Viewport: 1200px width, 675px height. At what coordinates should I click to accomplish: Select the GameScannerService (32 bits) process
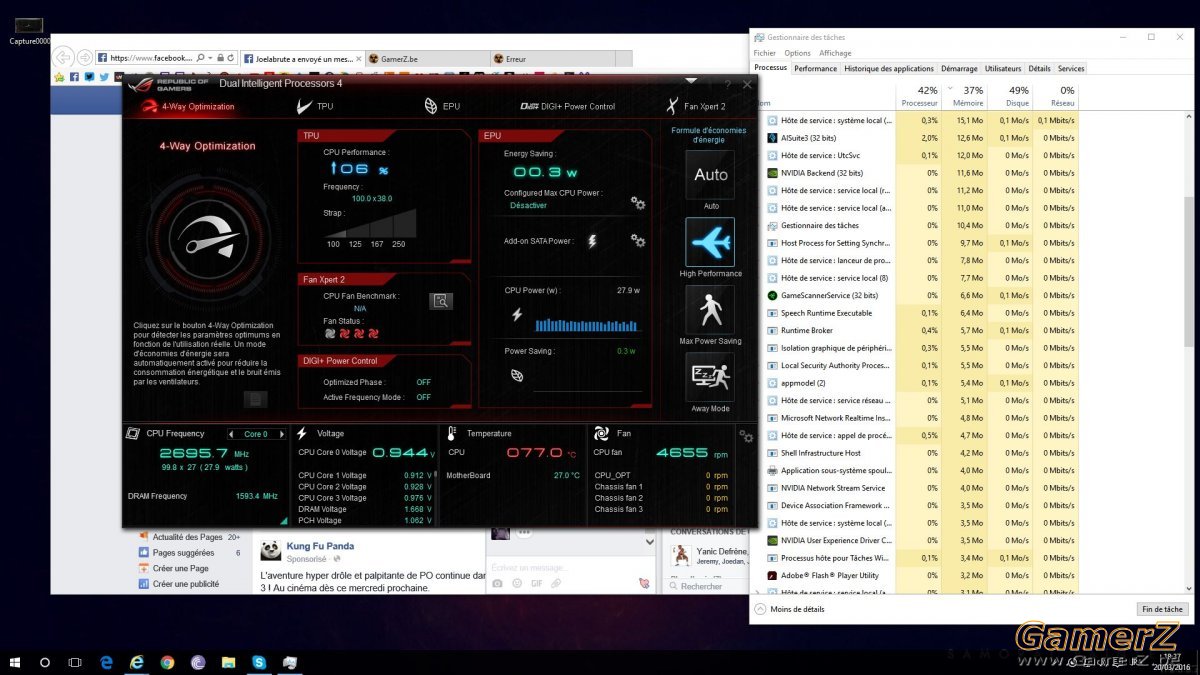pos(921,295)
